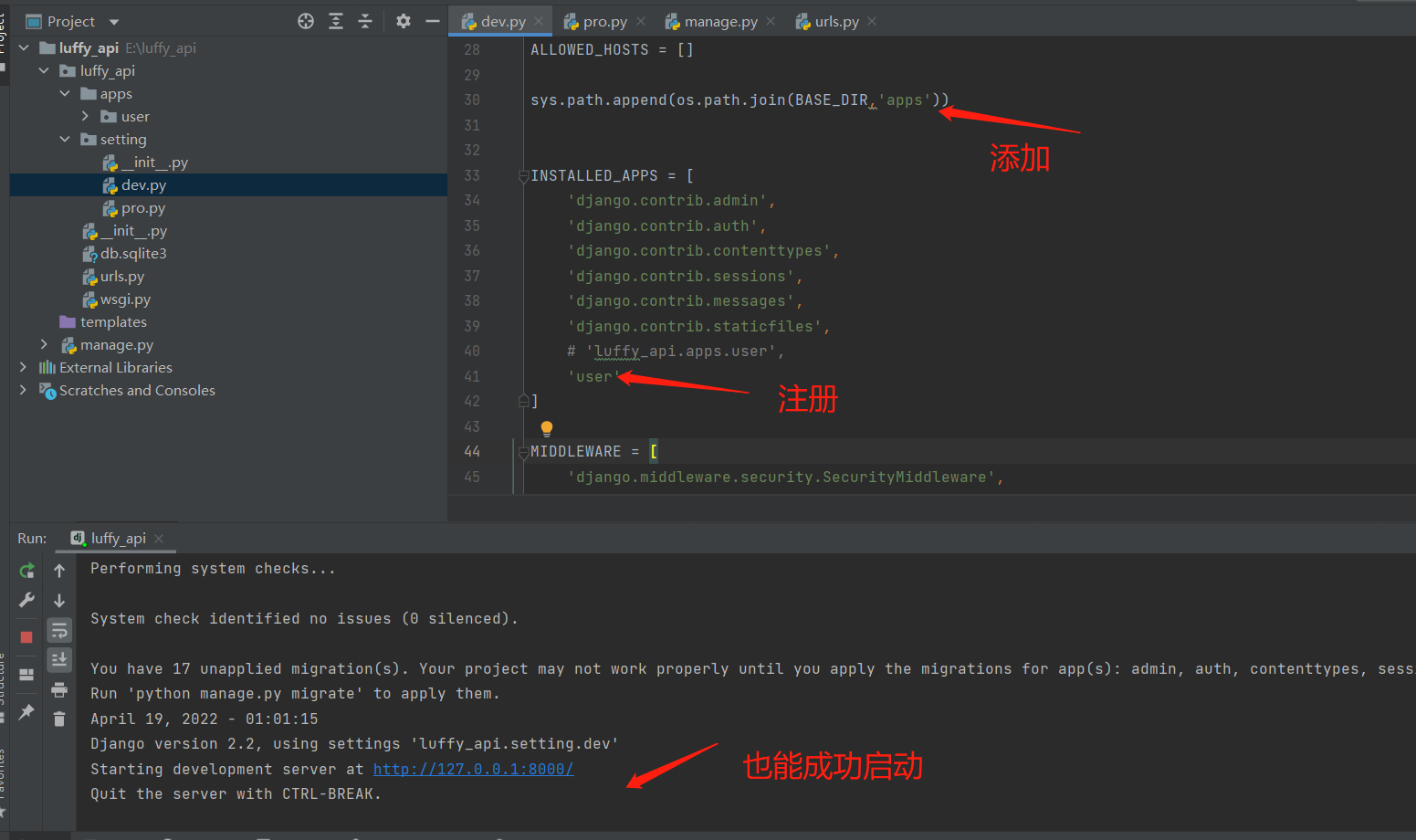The width and height of the screenshot is (1416, 840).
Task: Collapse the apps folder
Action: (x=65, y=93)
